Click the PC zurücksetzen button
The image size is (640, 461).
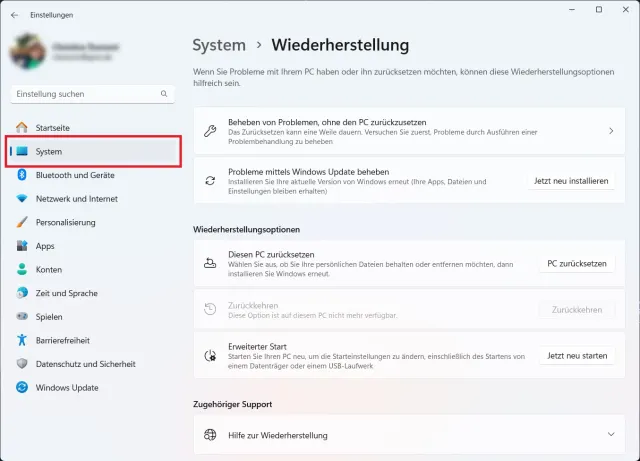(x=576, y=264)
